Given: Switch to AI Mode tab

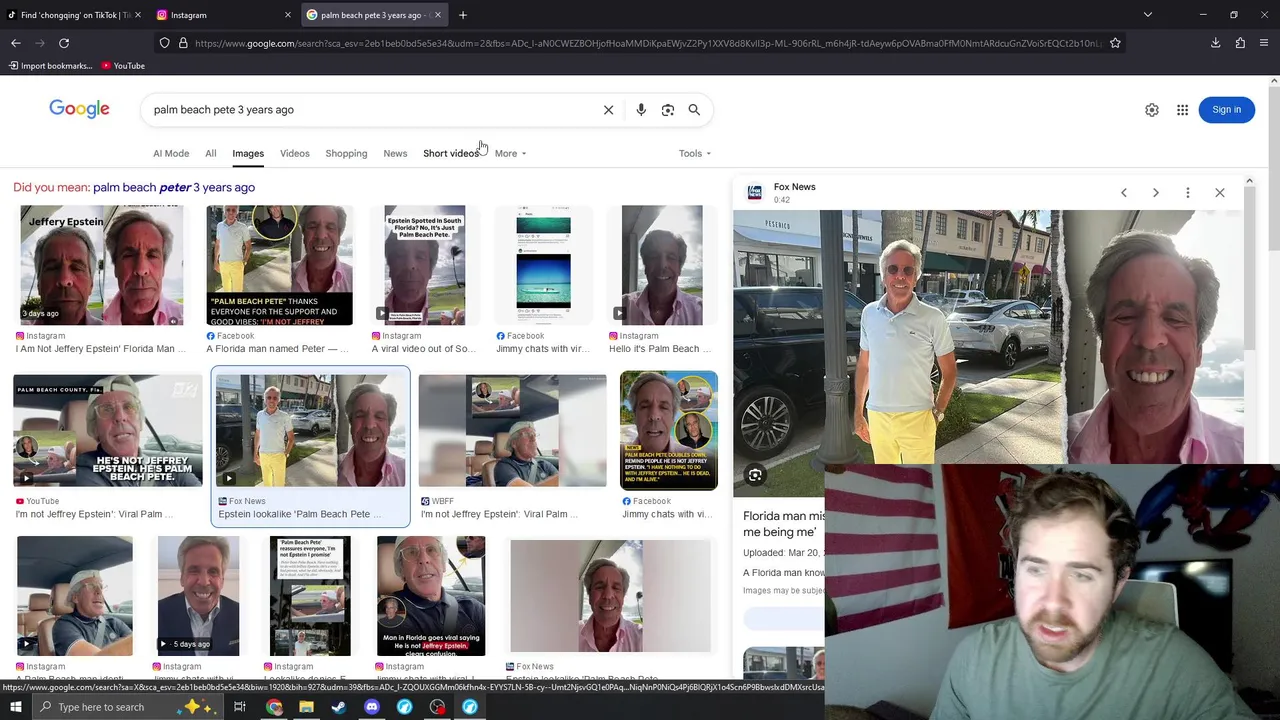Looking at the screenshot, I should (171, 153).
